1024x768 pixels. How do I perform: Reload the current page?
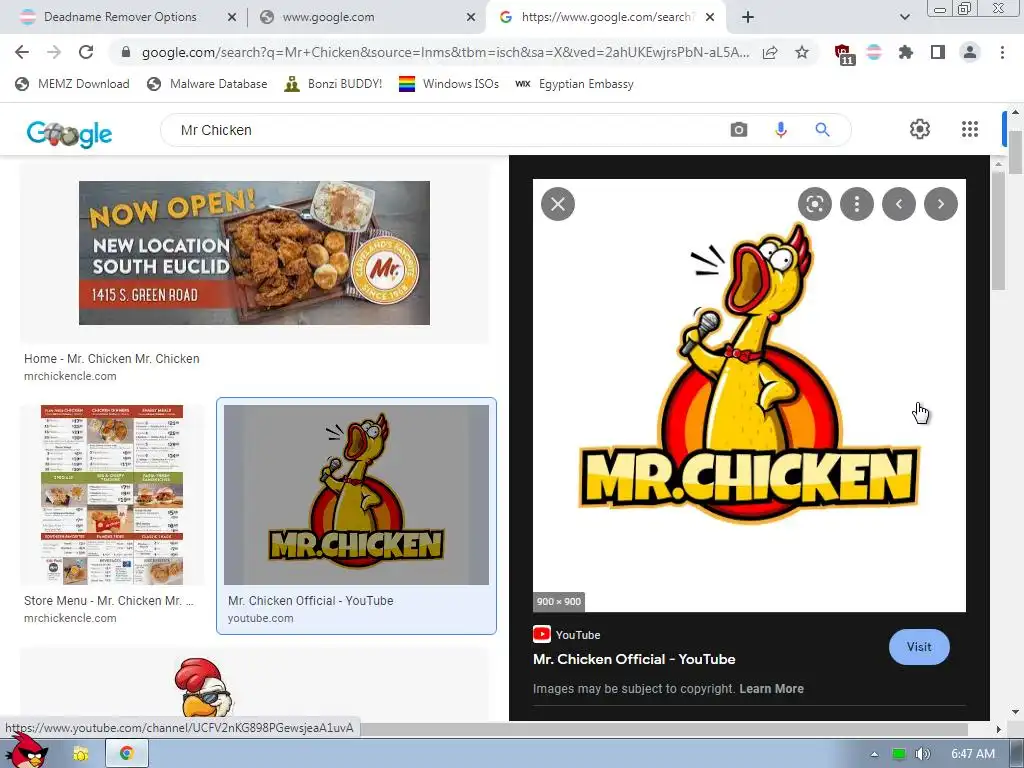pos(86,52)
